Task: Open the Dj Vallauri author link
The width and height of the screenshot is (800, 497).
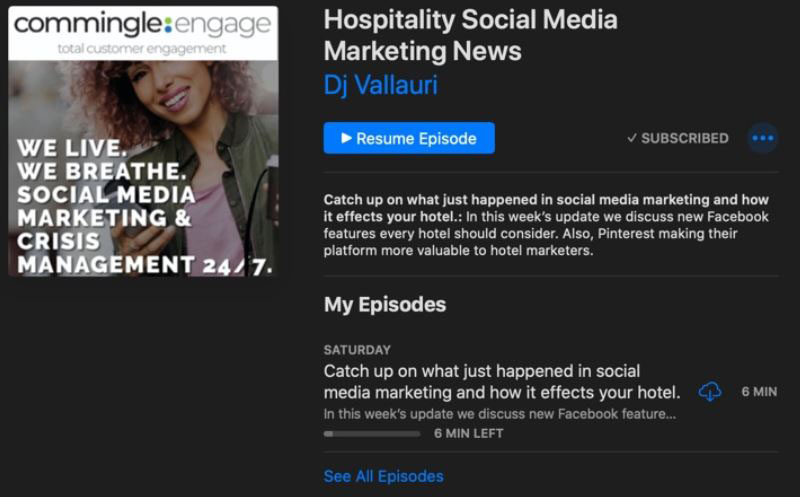Action: point(381,85)
